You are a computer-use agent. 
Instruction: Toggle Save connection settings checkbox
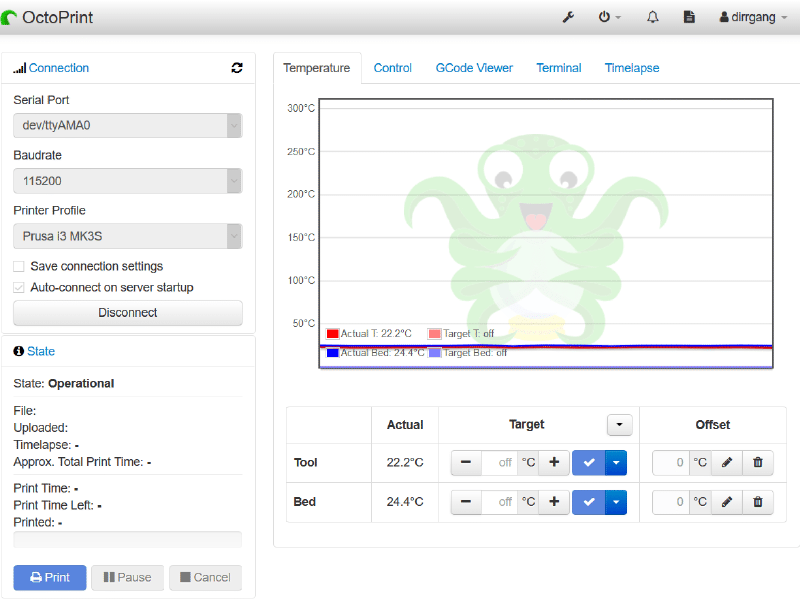click(19, 266)
